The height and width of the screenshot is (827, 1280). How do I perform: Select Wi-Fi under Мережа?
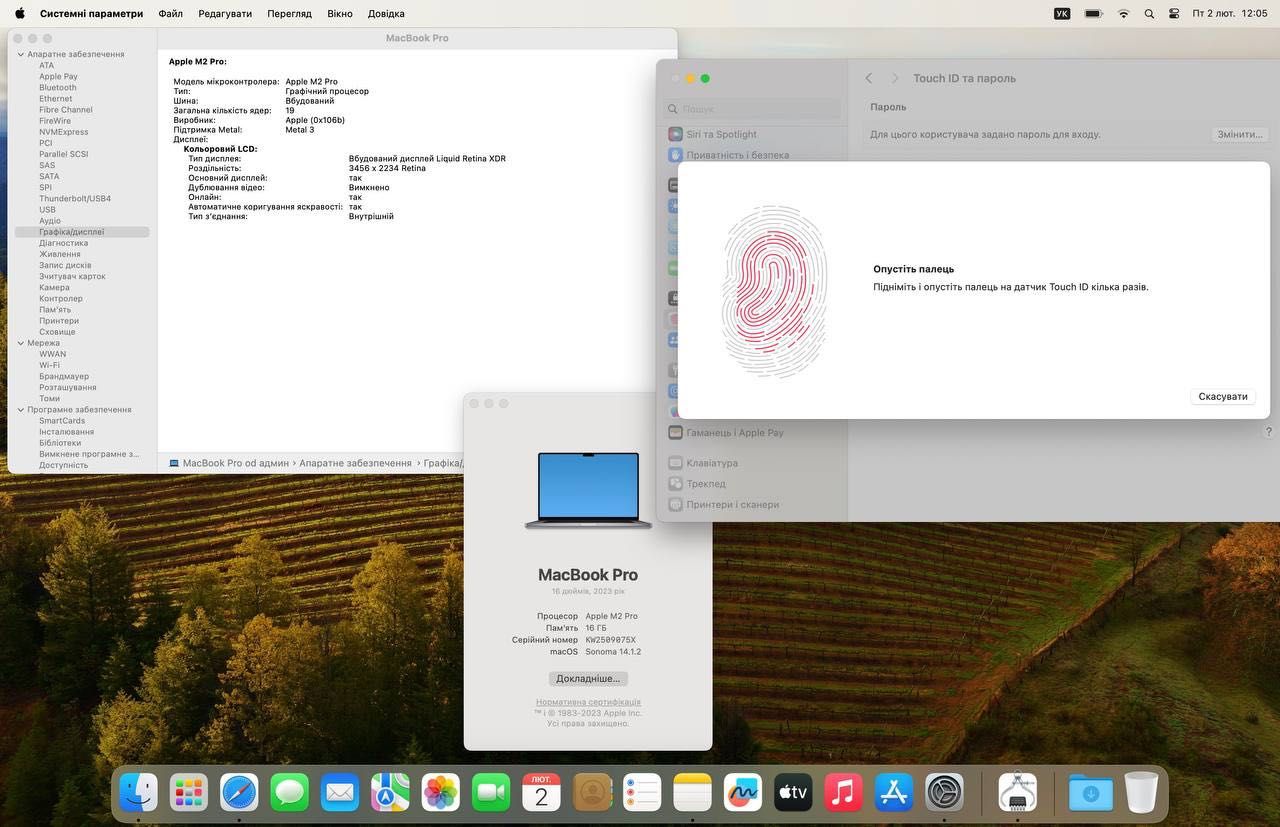[x=49, y=365]
